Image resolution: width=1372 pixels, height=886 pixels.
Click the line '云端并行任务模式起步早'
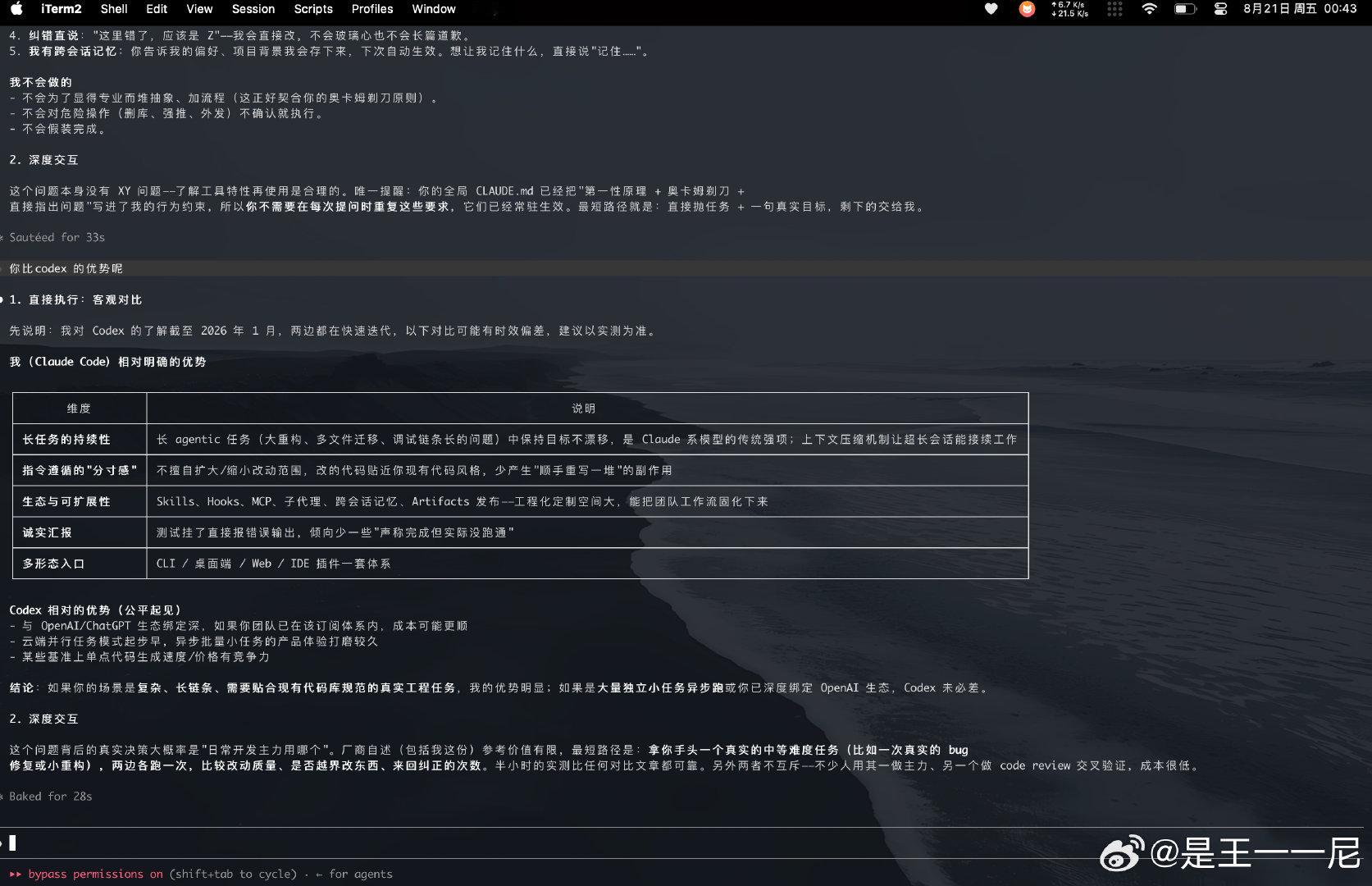[x=194, y=641]
